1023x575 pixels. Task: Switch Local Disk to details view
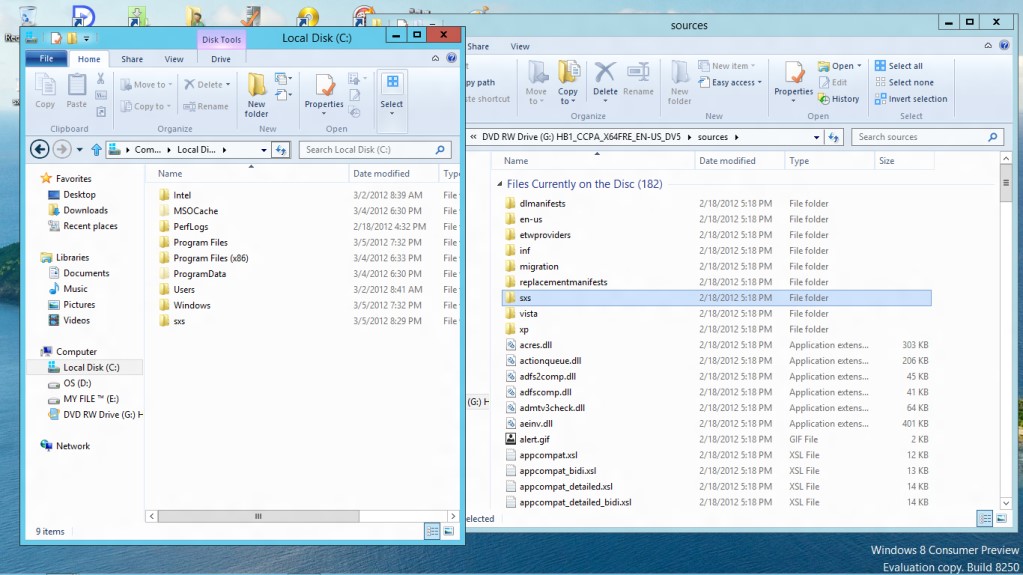432,531
